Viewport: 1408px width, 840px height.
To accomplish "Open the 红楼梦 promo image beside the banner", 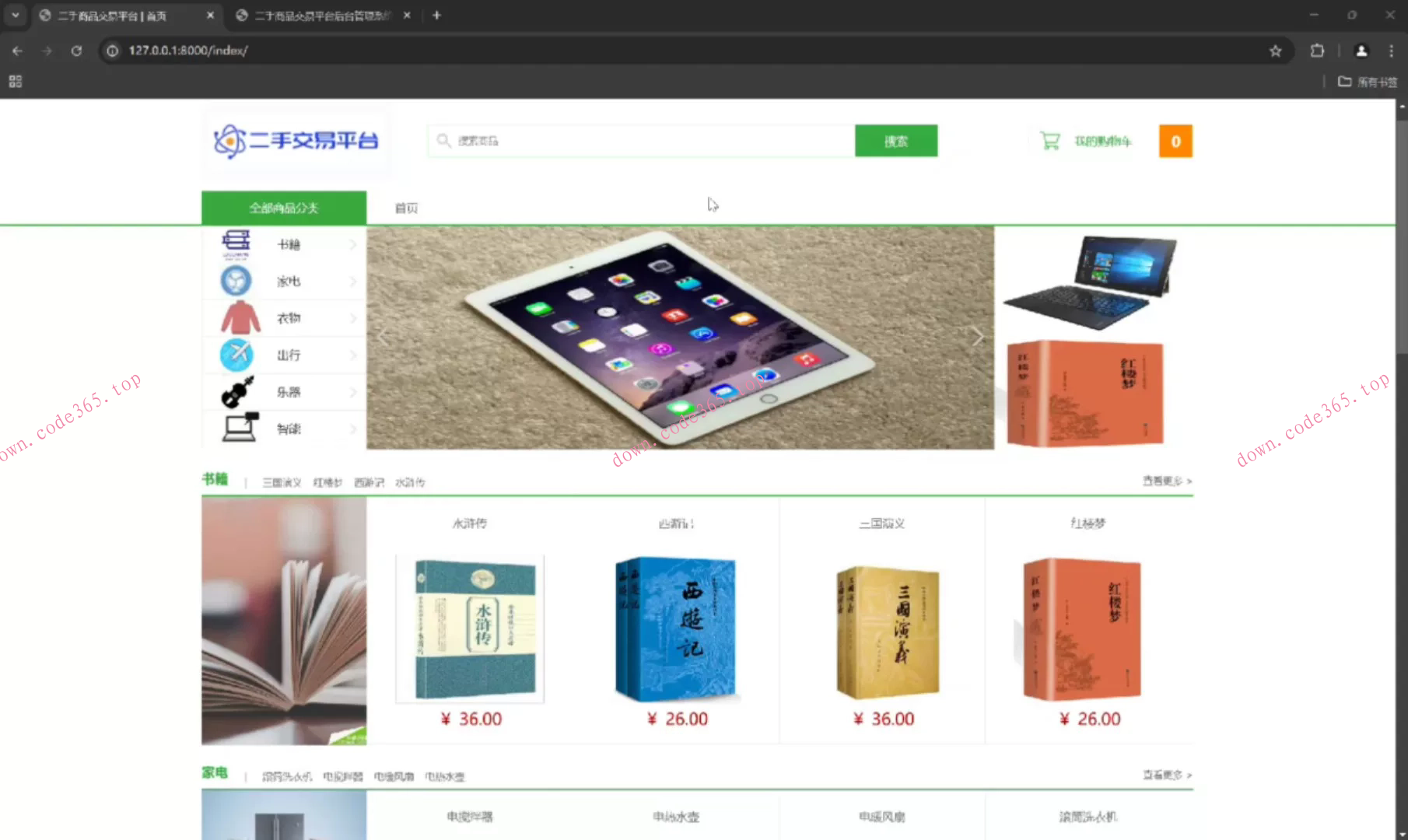I will (x=1084, y=394).
